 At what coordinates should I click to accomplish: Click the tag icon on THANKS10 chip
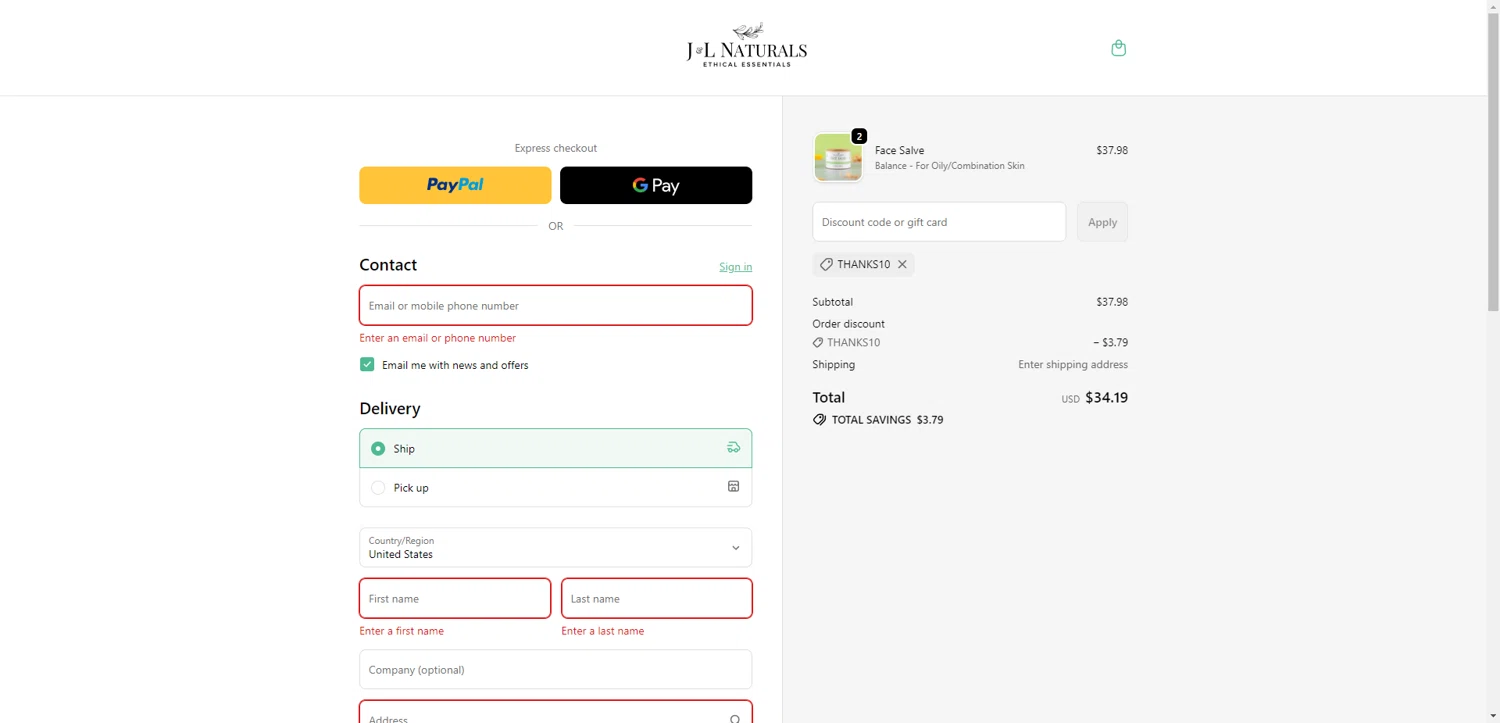point(826,264)
